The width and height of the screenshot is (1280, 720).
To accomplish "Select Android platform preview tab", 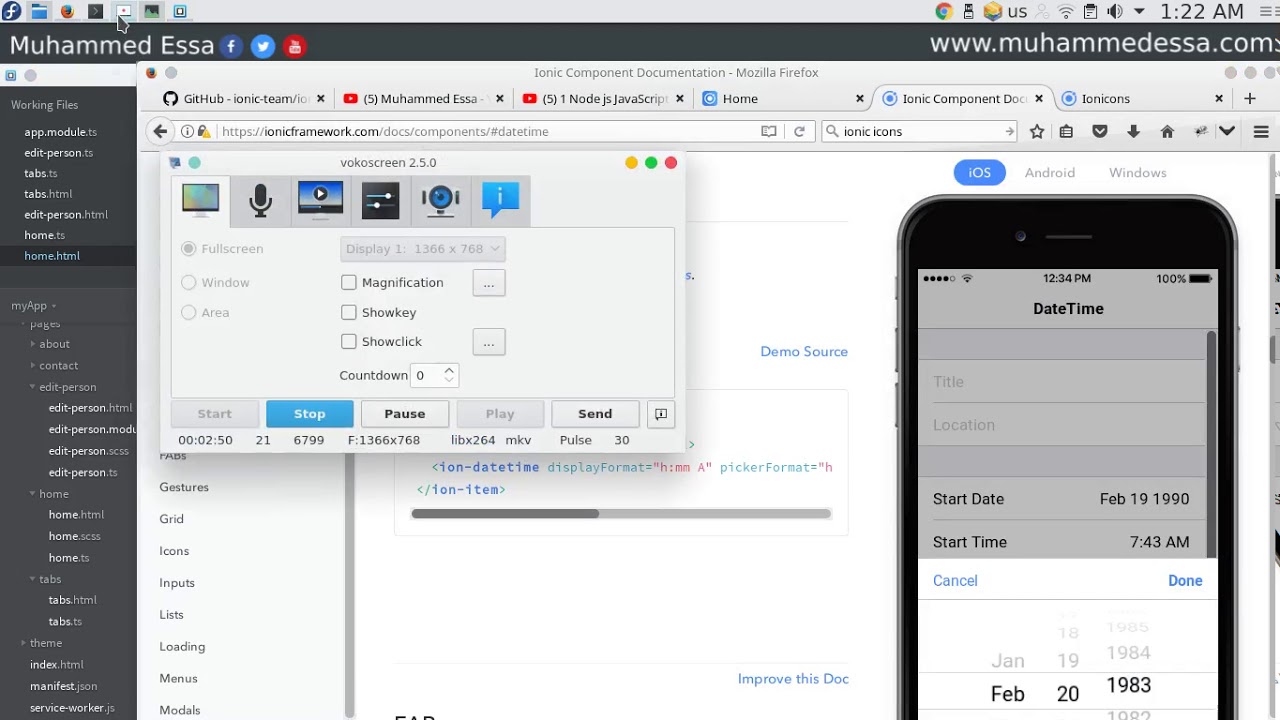I will pyautogui.click(x=1049, y=172).
